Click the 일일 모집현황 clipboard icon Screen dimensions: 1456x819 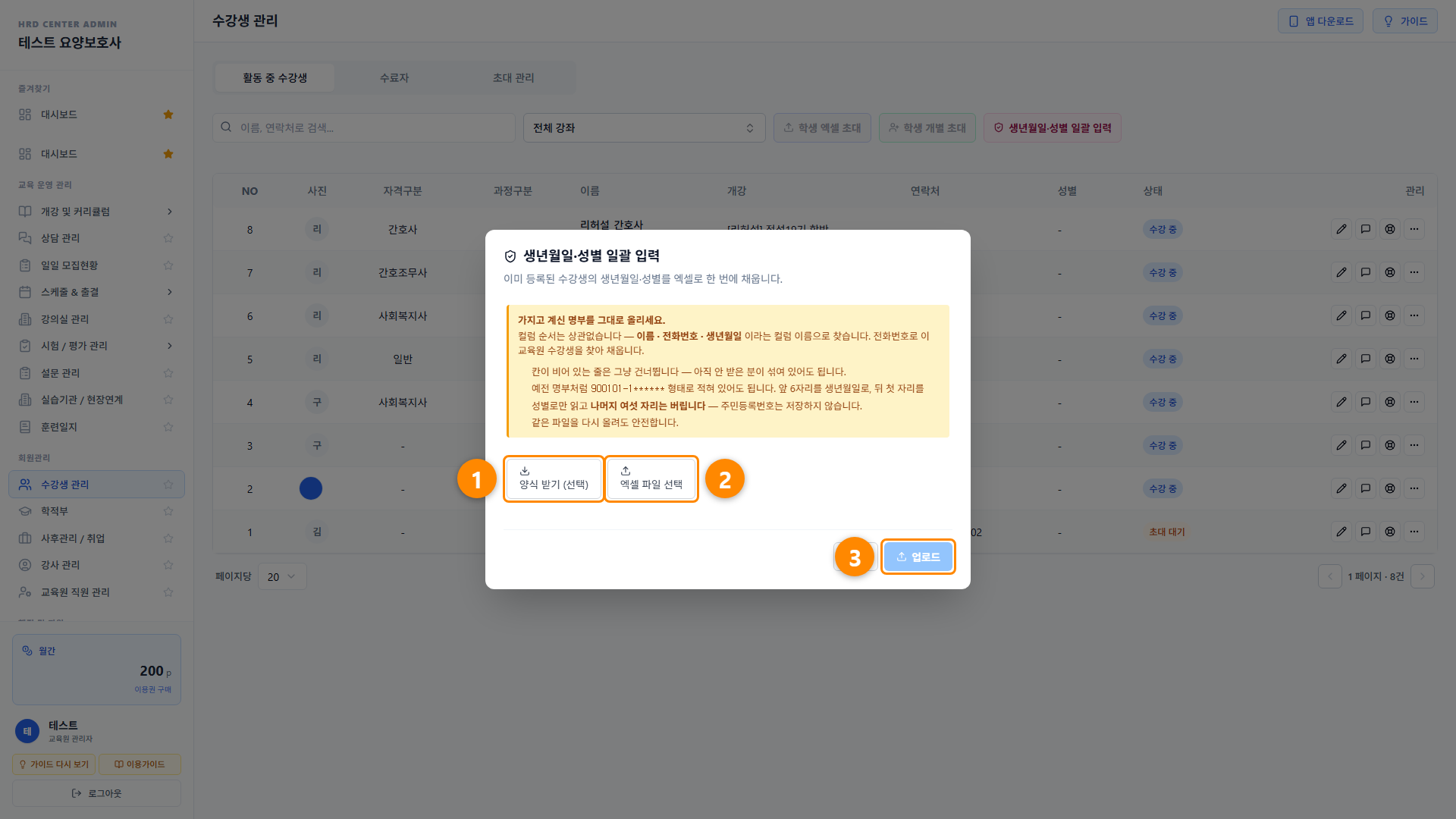[x=25, y=265]
